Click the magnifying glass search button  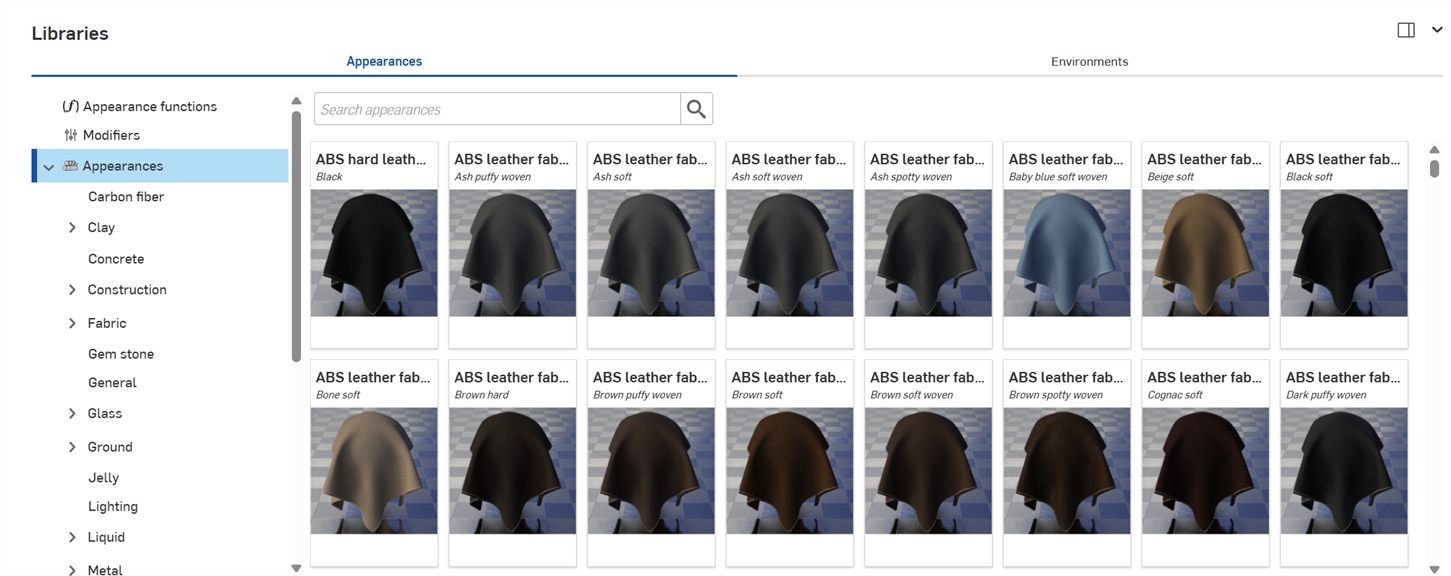tap(696, 109)
